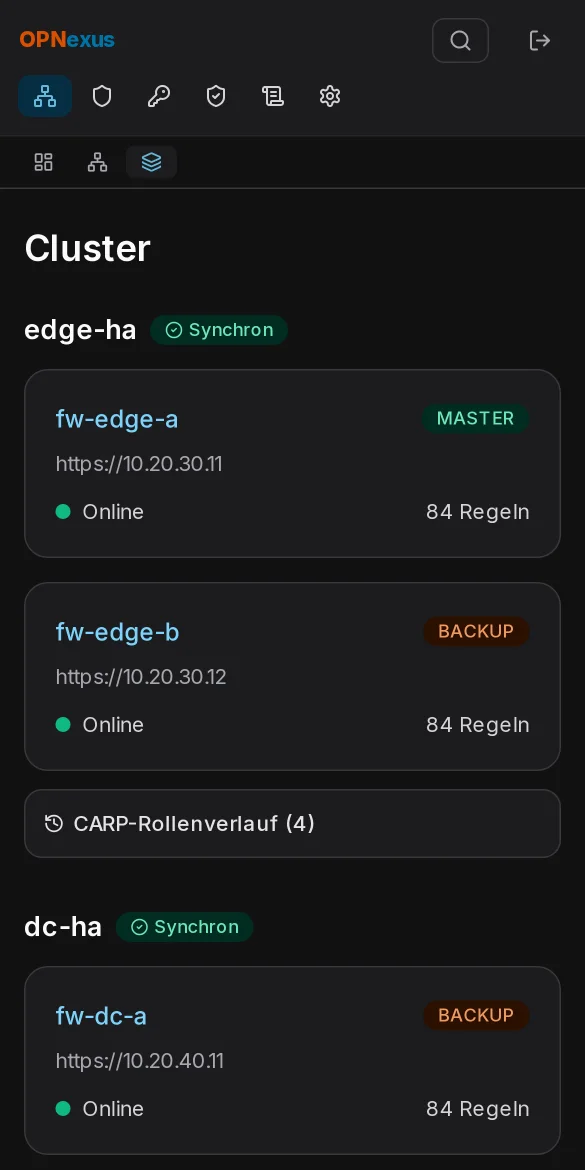585x1170 pixels.
Task: Click the OPNexus logo
Action: pos(67,40)
